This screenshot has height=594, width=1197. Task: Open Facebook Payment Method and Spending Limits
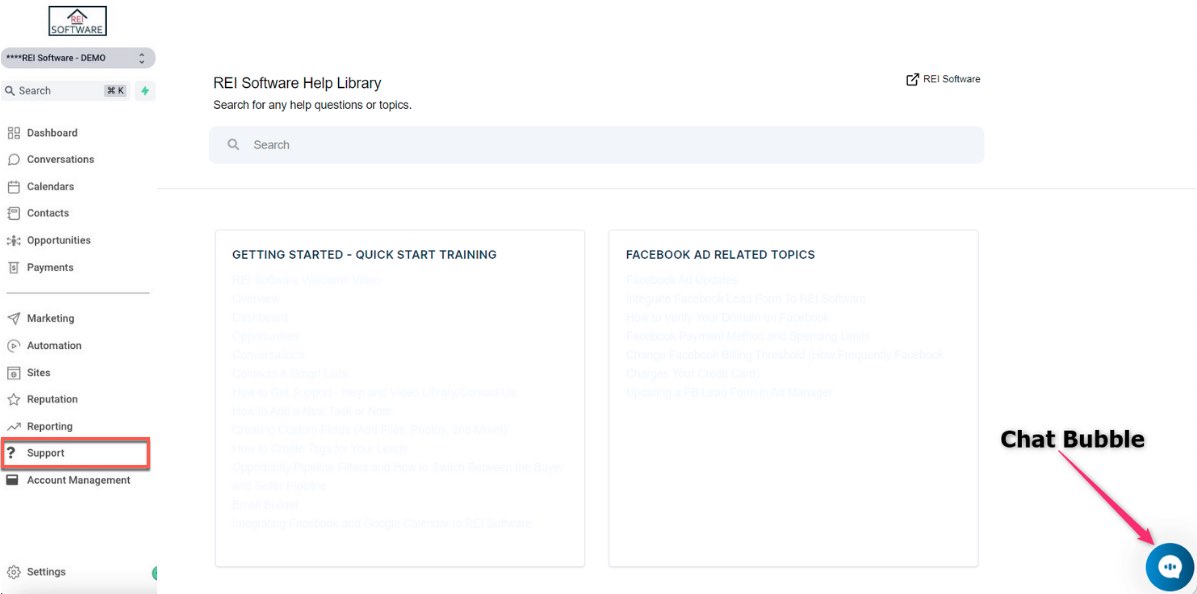click(748, 336)
